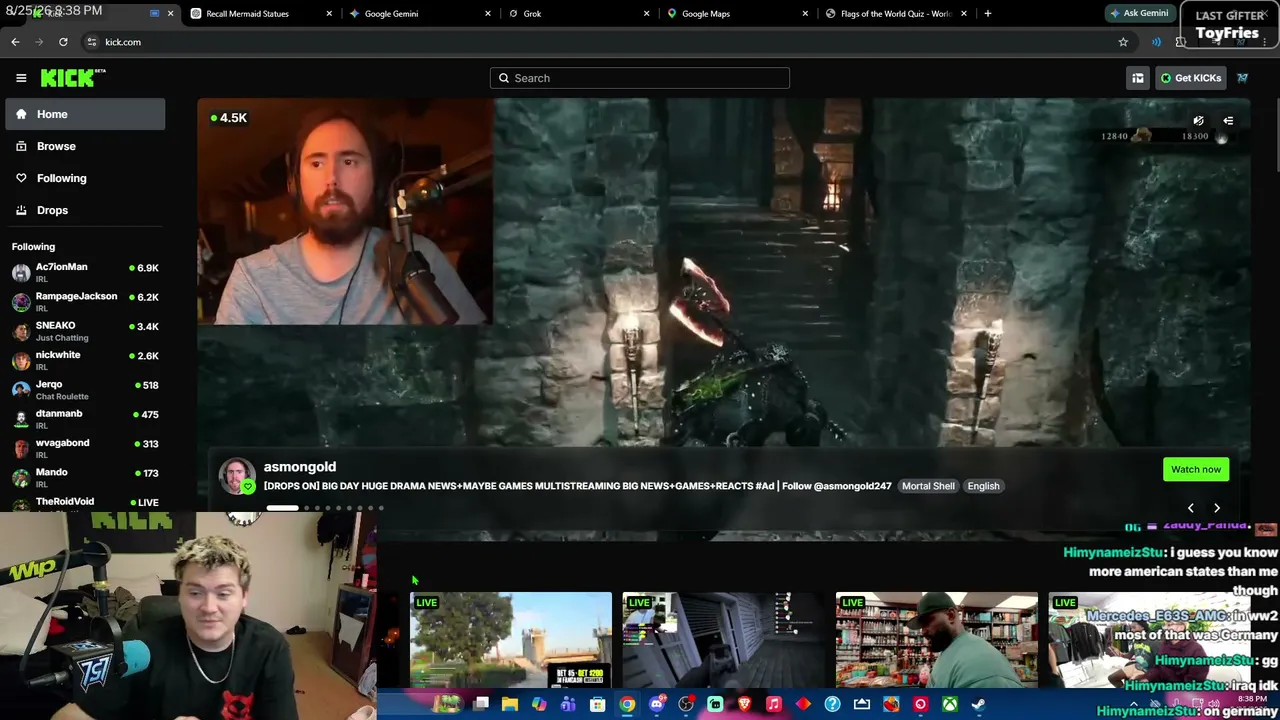This screenshot has width=1280, height=720.
Task: Open the new tab plus button
Action: (987, 14)
